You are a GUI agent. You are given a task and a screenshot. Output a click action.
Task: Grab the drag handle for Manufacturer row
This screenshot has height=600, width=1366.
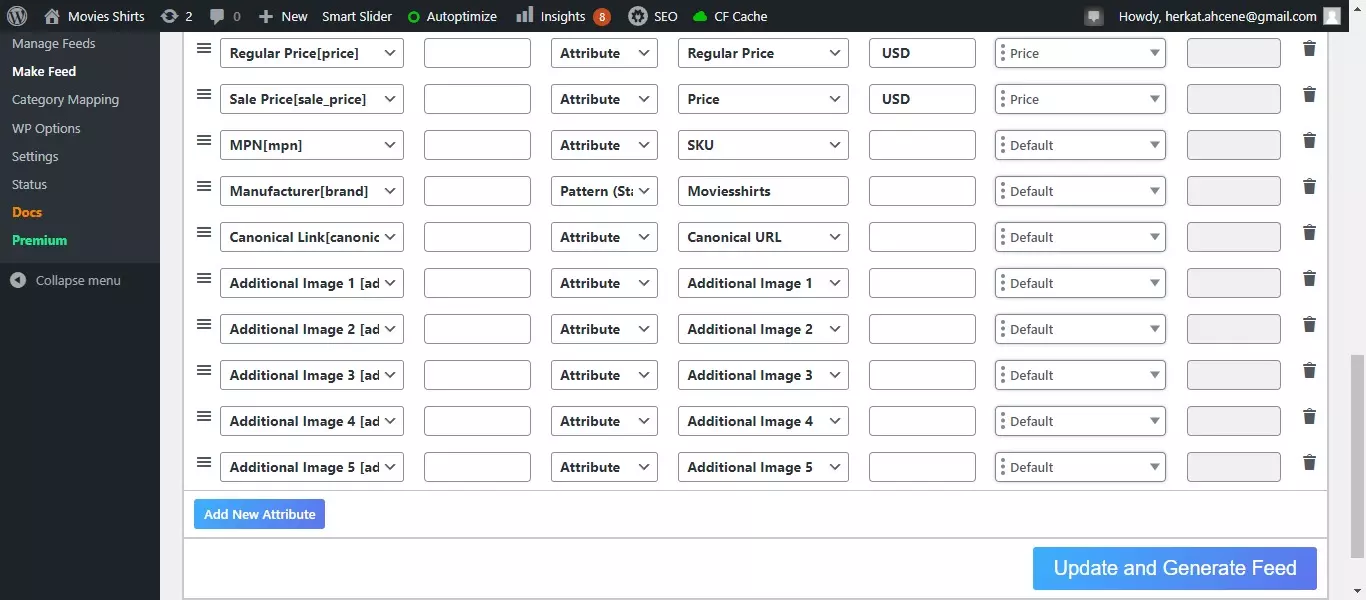(204, 187)
